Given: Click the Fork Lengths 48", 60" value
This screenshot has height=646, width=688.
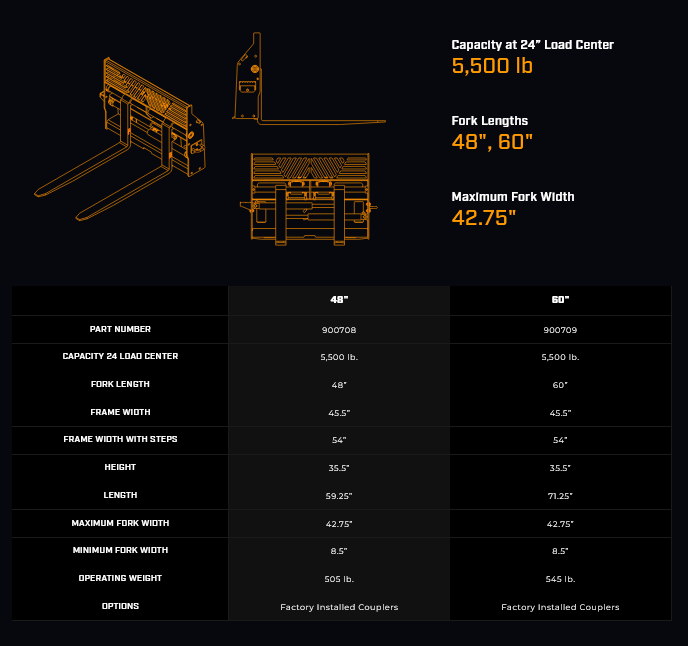Looking at the screenshot, I should click(x=492, y=141).
